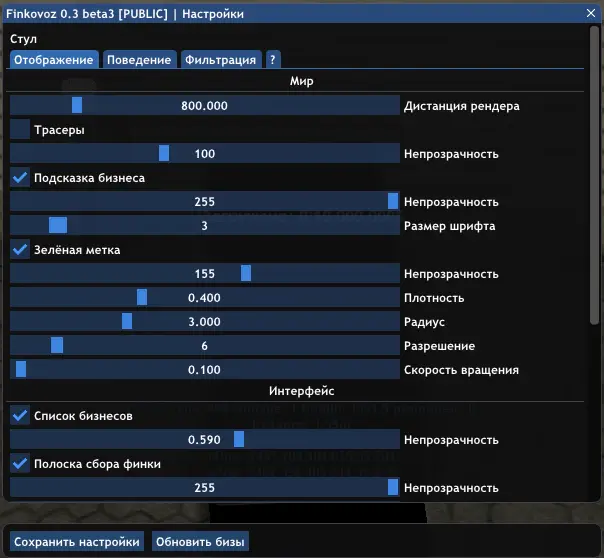Click Сохранить настройки button
604x558 pixels.
pos(77,542)
